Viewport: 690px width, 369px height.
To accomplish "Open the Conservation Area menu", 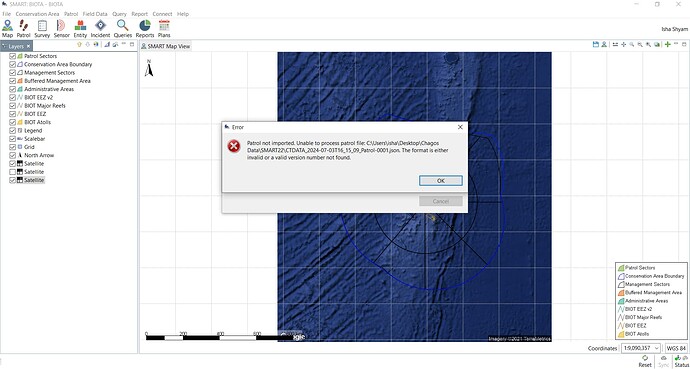I will (37, 14).
